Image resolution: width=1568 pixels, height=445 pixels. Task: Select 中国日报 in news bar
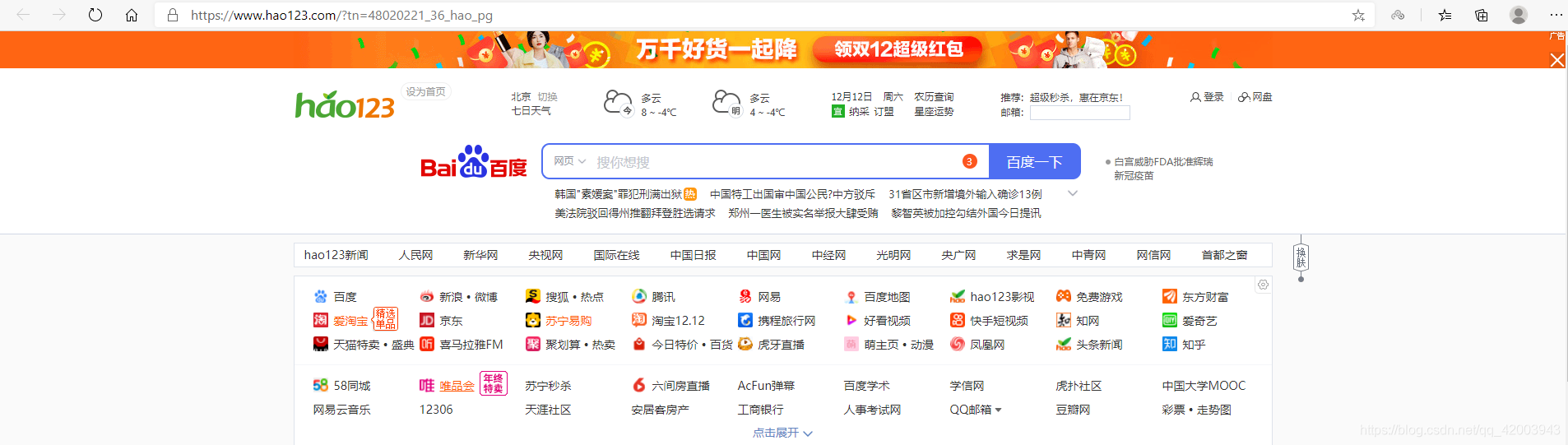(x=693, y=255)
